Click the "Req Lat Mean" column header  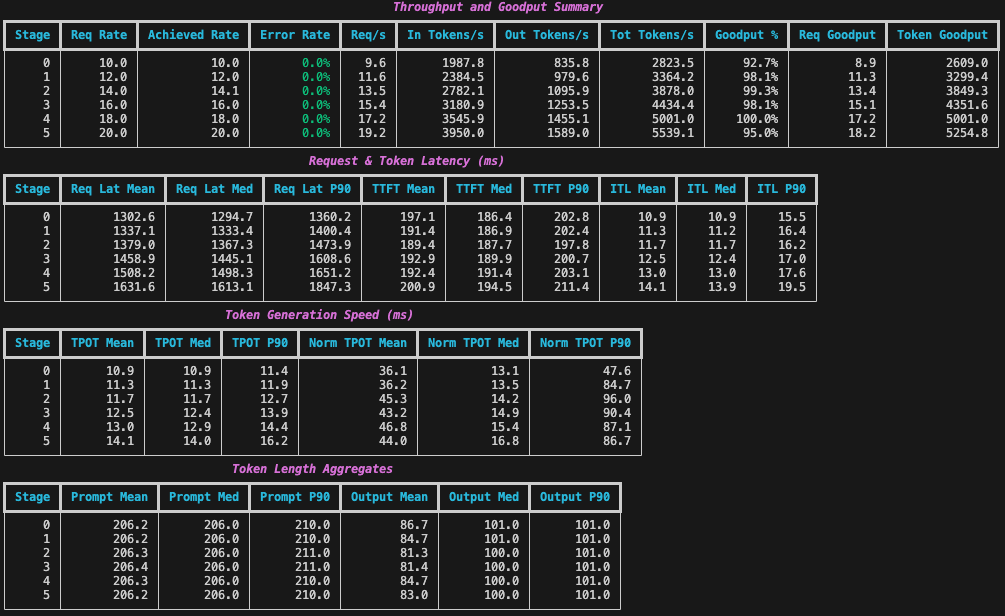click(x=113, y=189)
